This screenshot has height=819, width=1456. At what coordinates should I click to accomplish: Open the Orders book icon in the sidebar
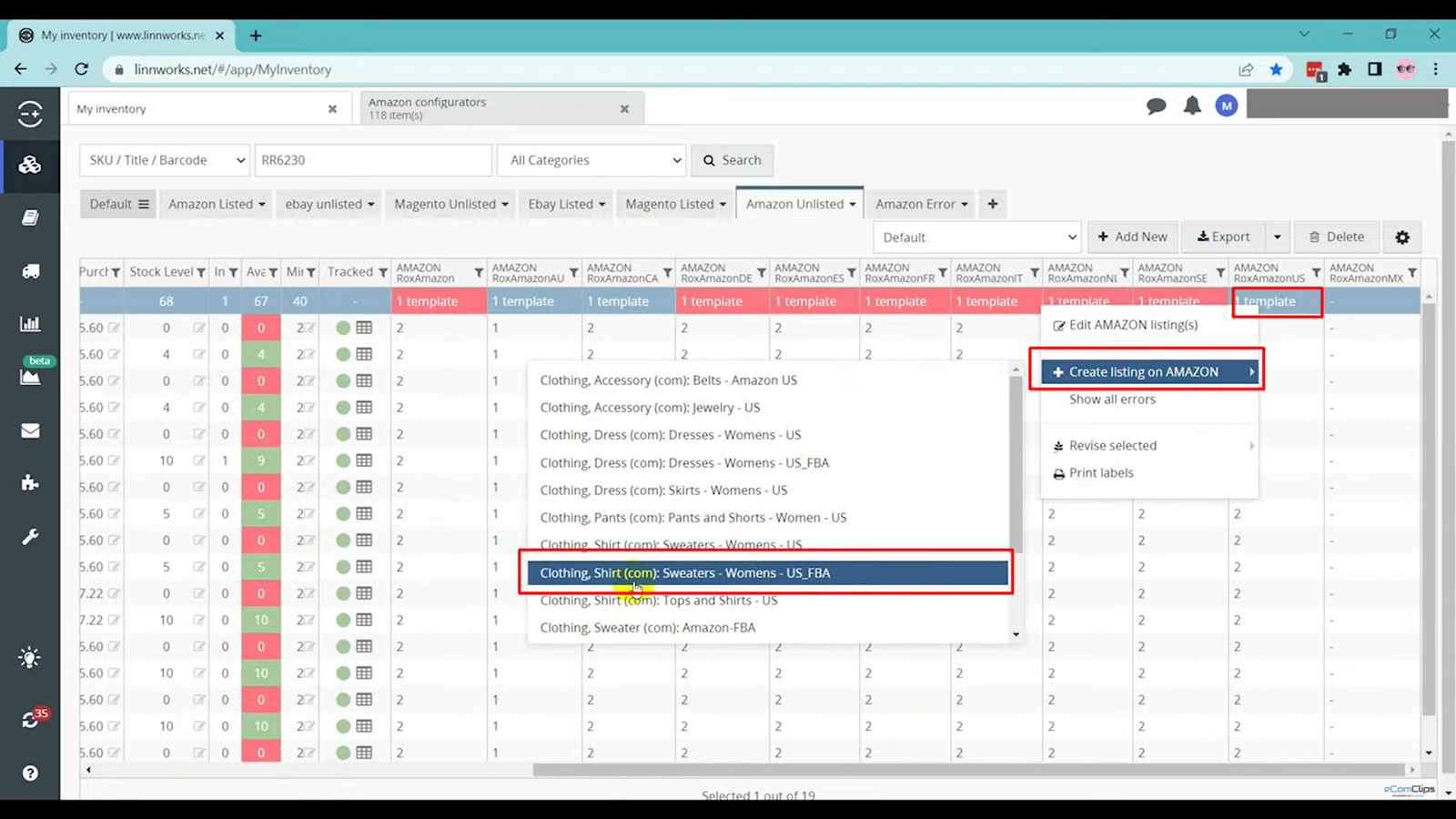click(x=30, y=217)
